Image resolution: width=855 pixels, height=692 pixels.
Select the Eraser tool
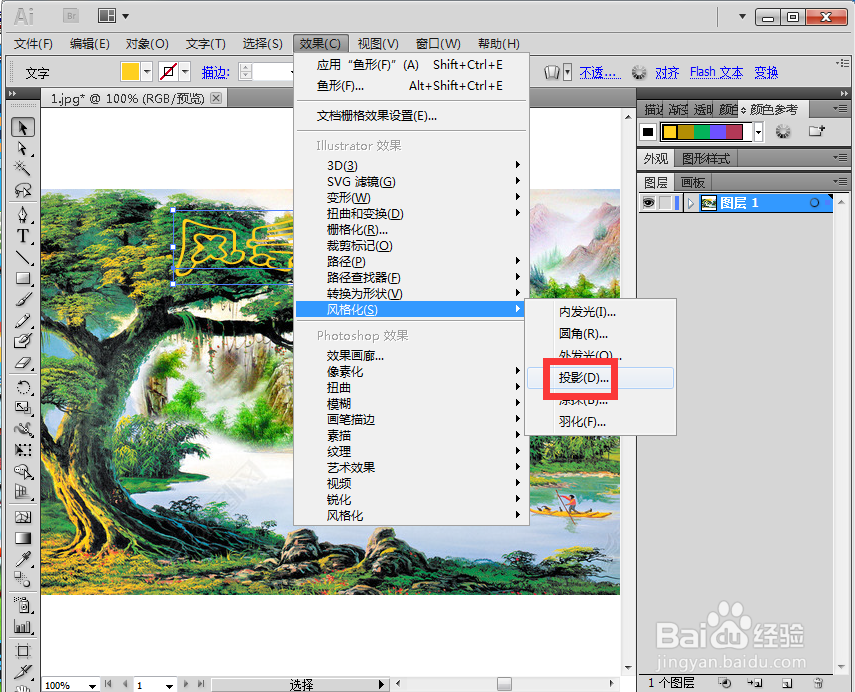(x=22, y=363)
